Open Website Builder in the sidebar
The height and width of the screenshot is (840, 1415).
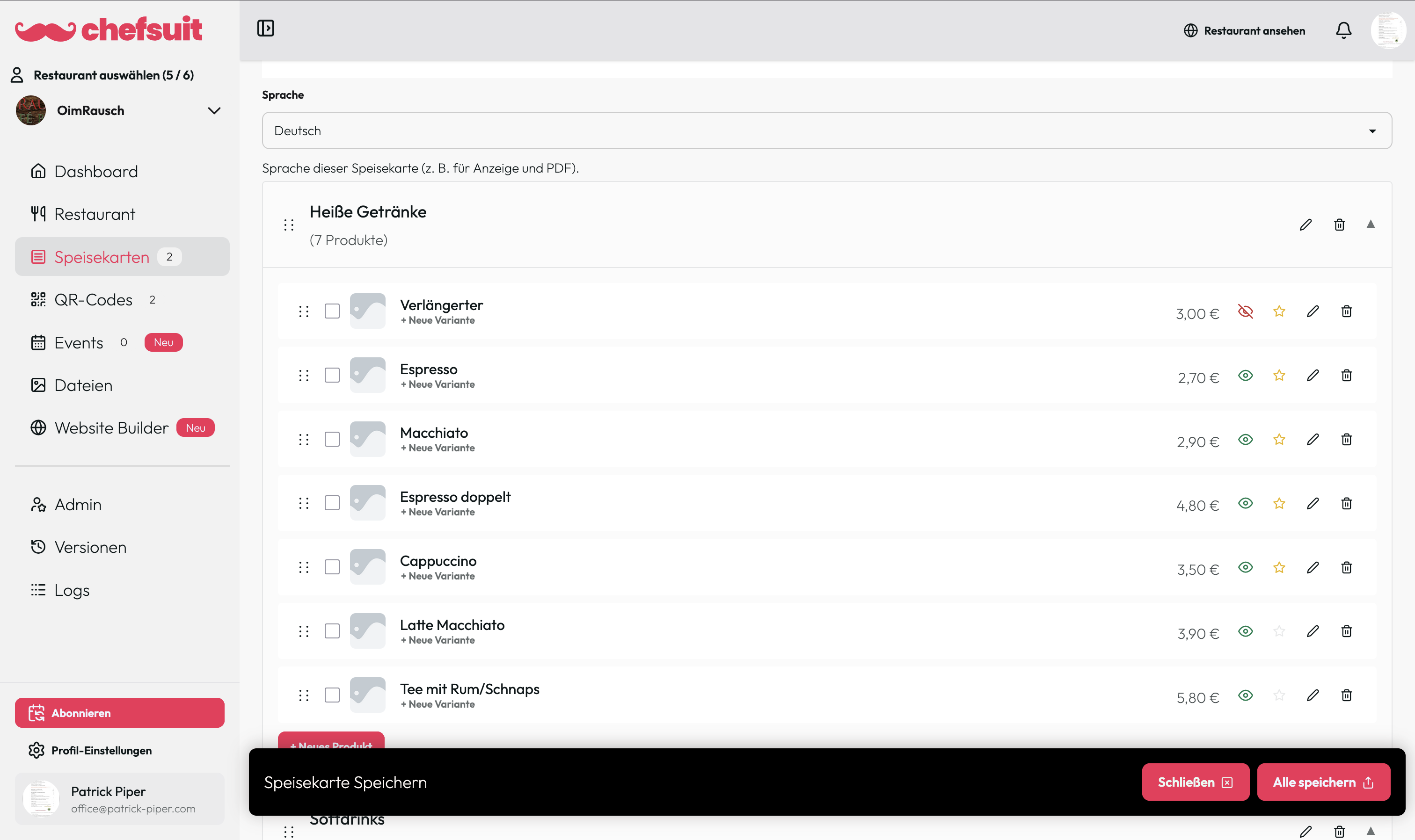[x=122, y=428]
